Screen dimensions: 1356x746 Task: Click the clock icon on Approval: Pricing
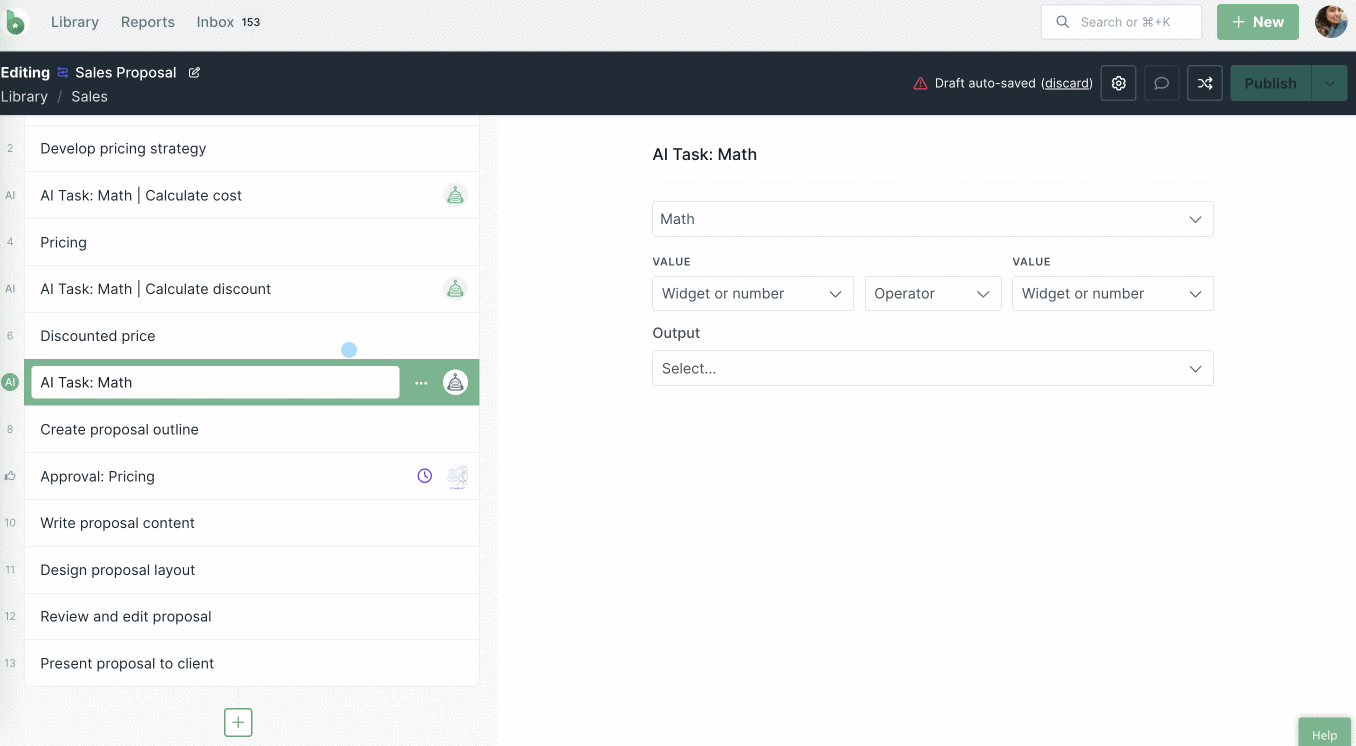click(x=425, y=476)
